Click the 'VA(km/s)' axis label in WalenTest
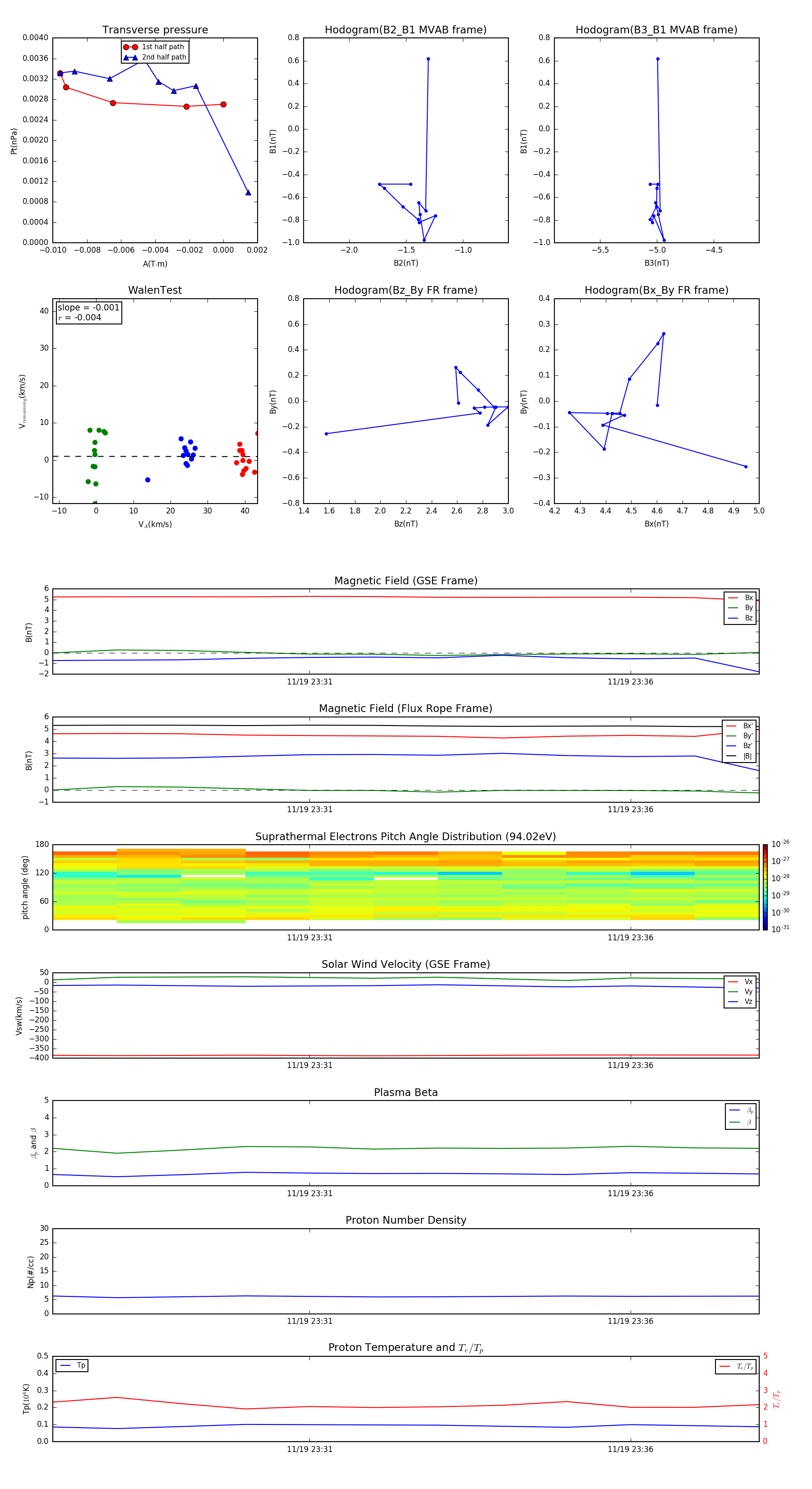Image resolution: width=812 pixels, height=1489 pixels. click(x=155, y=525)
